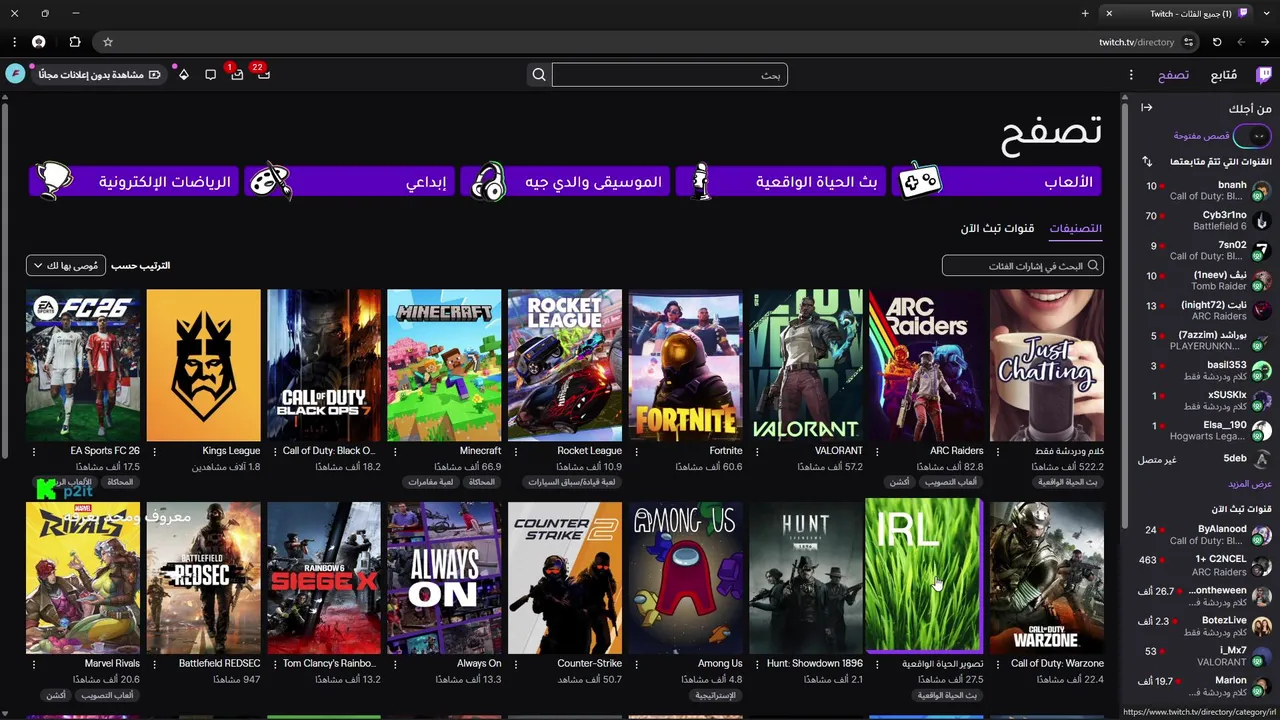Collapse the sidebar with arrow icon
The image size is (1280, 720).
click(x=1147, y=107)
